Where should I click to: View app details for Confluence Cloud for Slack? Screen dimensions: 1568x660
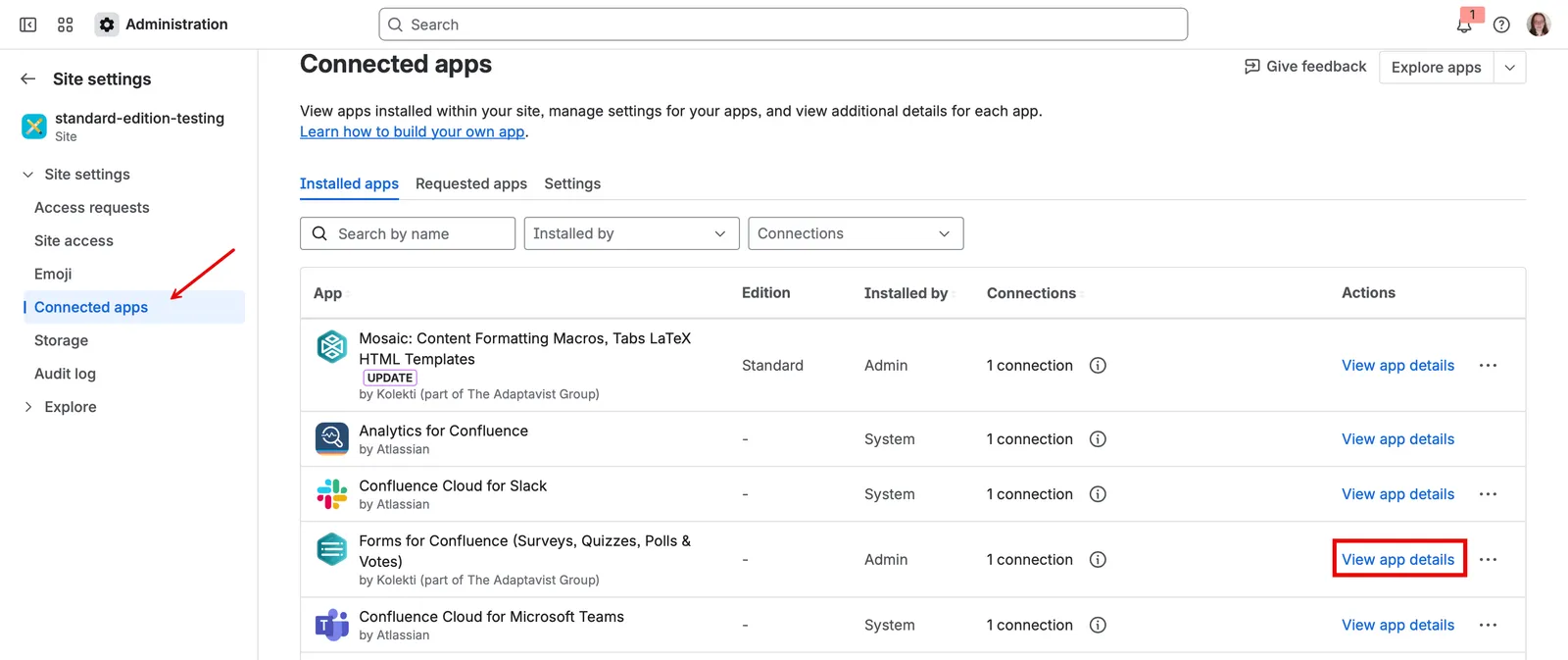[x=1397, y=493]
